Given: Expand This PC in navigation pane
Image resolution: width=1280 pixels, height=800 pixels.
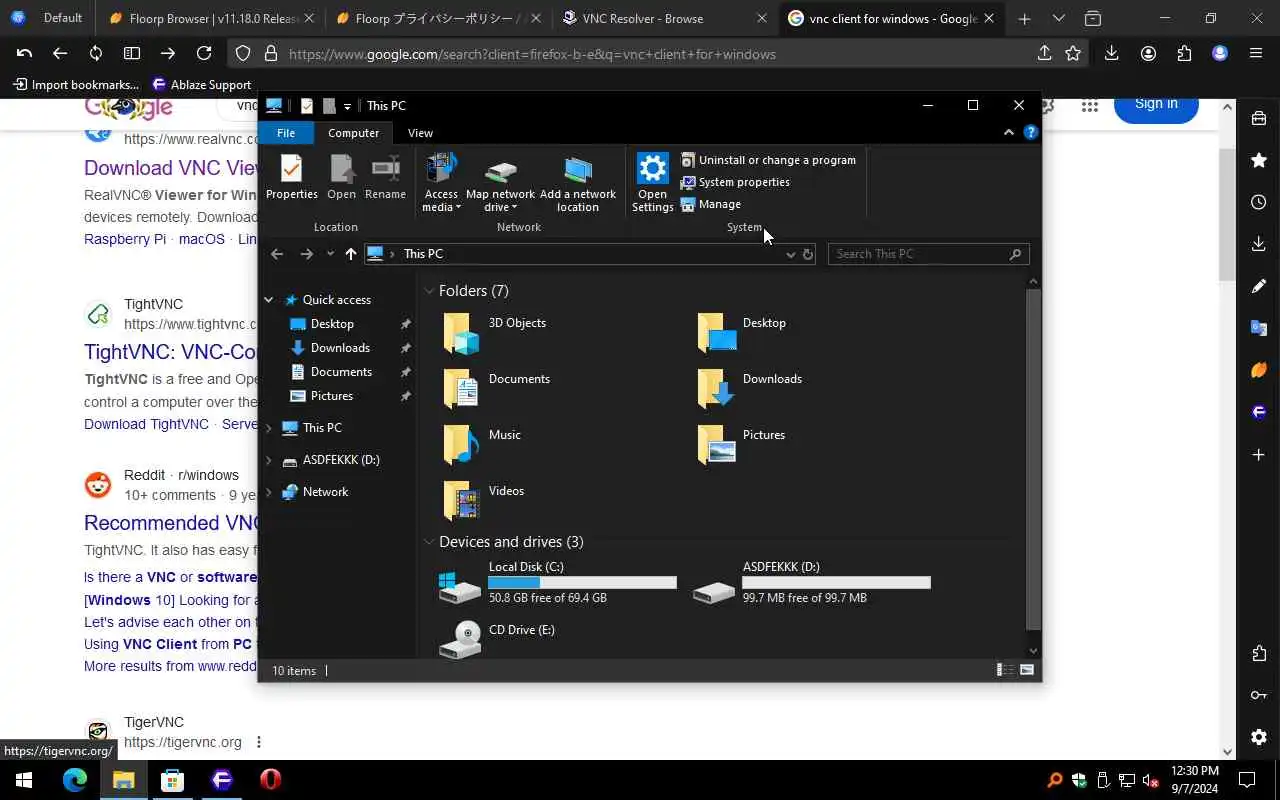Looking at the screenshot, I should (x=269, y=428).
